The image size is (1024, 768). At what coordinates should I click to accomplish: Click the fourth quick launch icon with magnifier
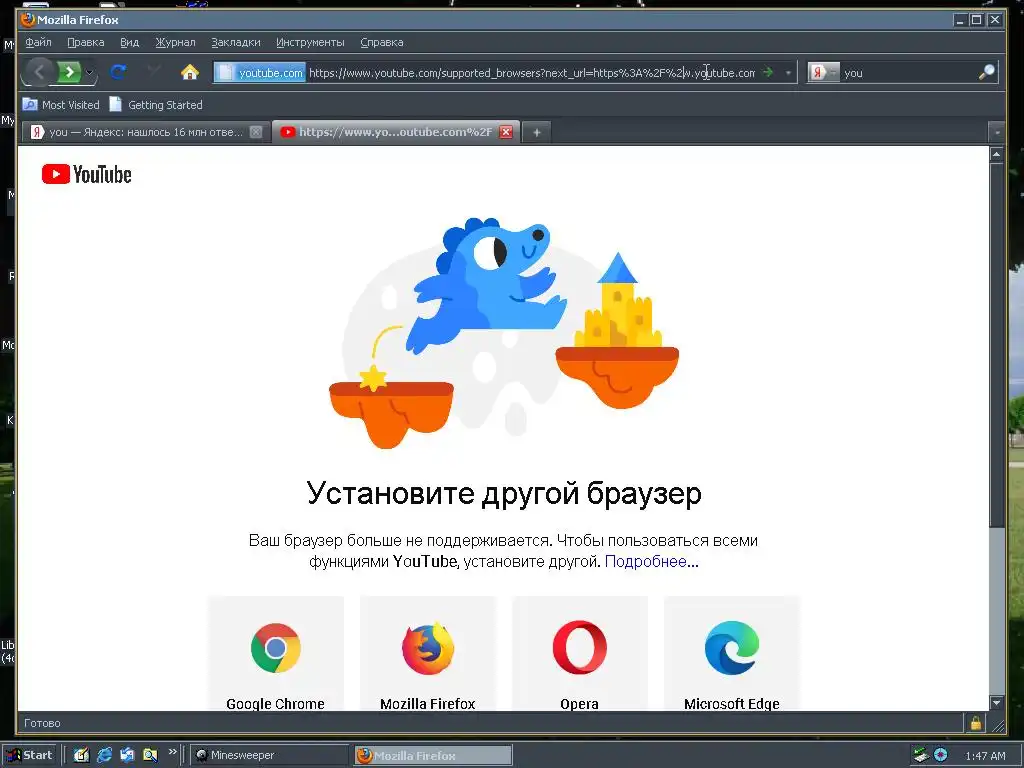(x=150, y=755)
